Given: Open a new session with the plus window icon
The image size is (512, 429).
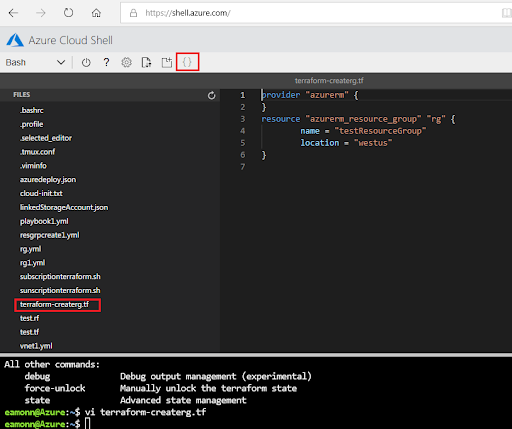Looking at the screenshot, I should coord(167,62).
